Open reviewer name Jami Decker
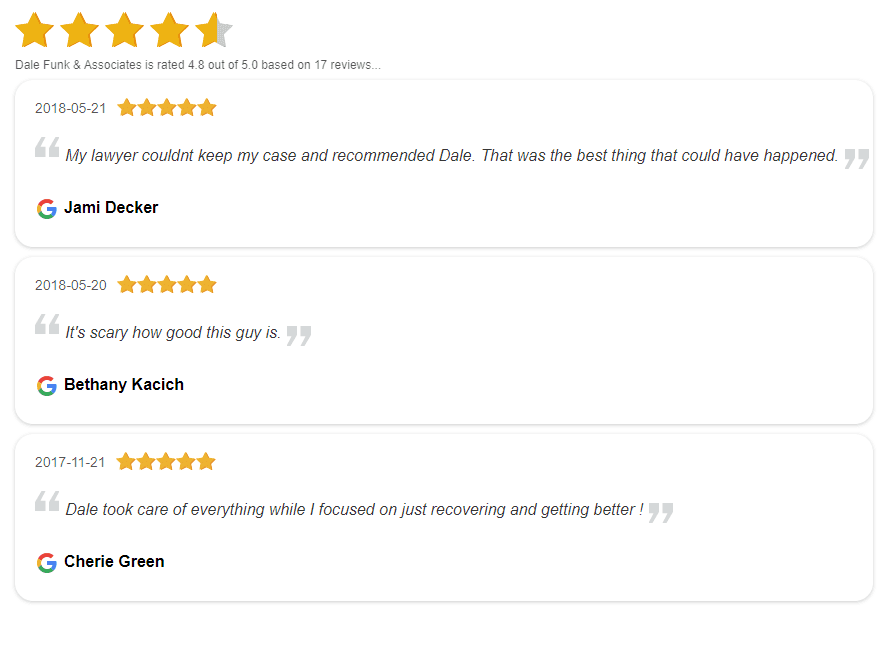This screenshot has width=888, height=652. click(111, 208)
